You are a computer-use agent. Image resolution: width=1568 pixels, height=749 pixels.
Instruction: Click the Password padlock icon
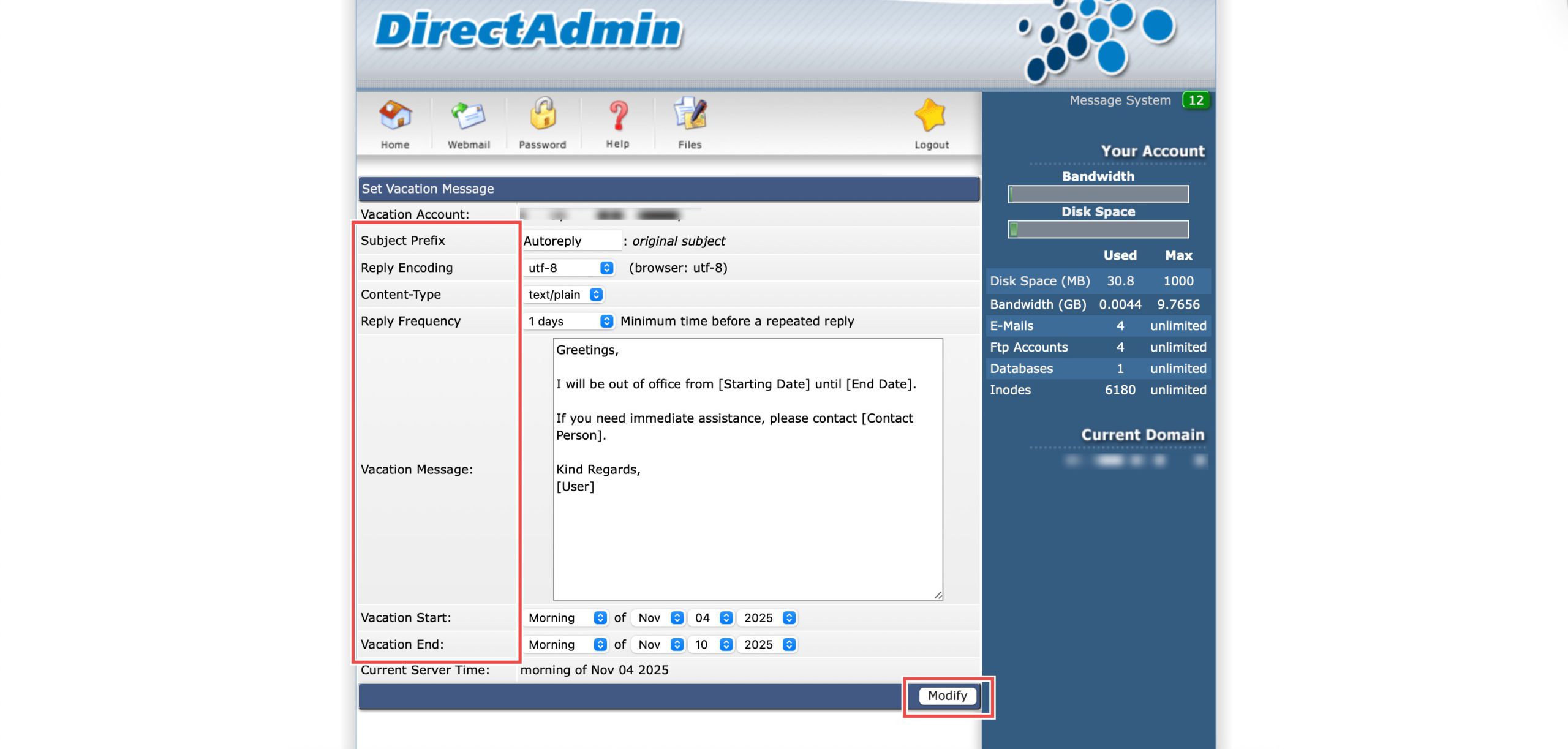pyautogui.click(x=543, y=115)
